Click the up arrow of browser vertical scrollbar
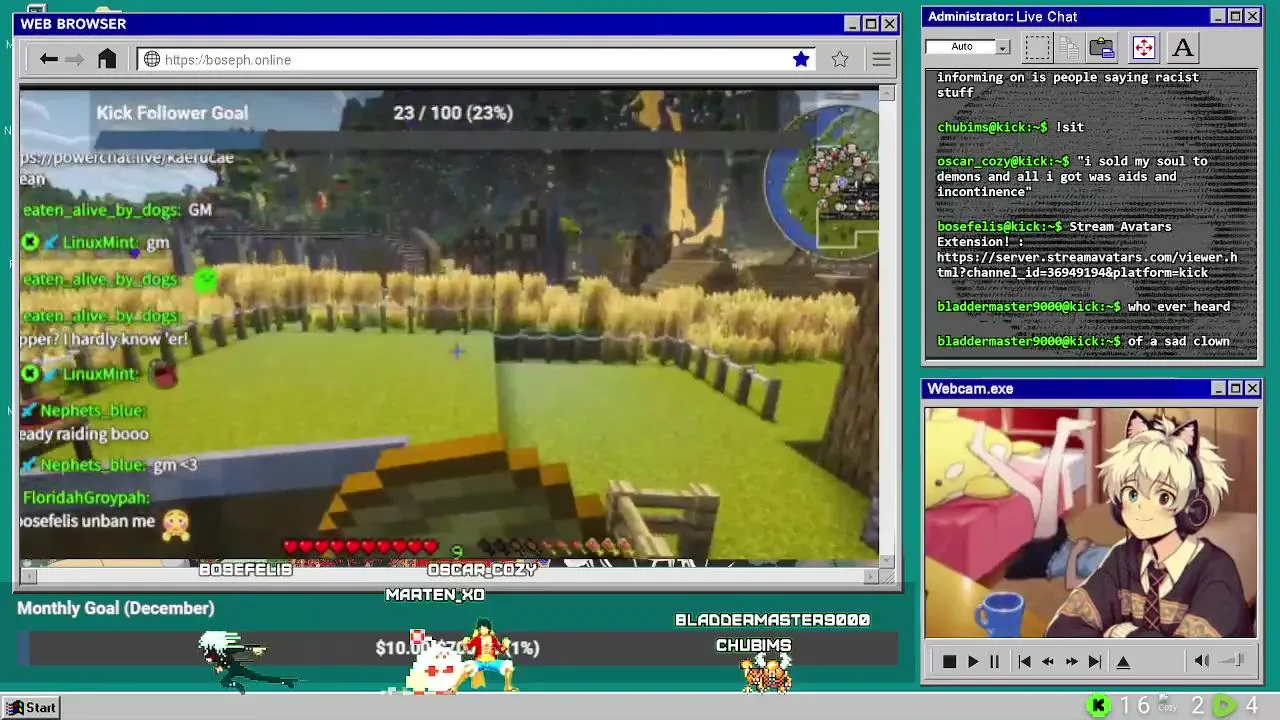 (887, 93)
